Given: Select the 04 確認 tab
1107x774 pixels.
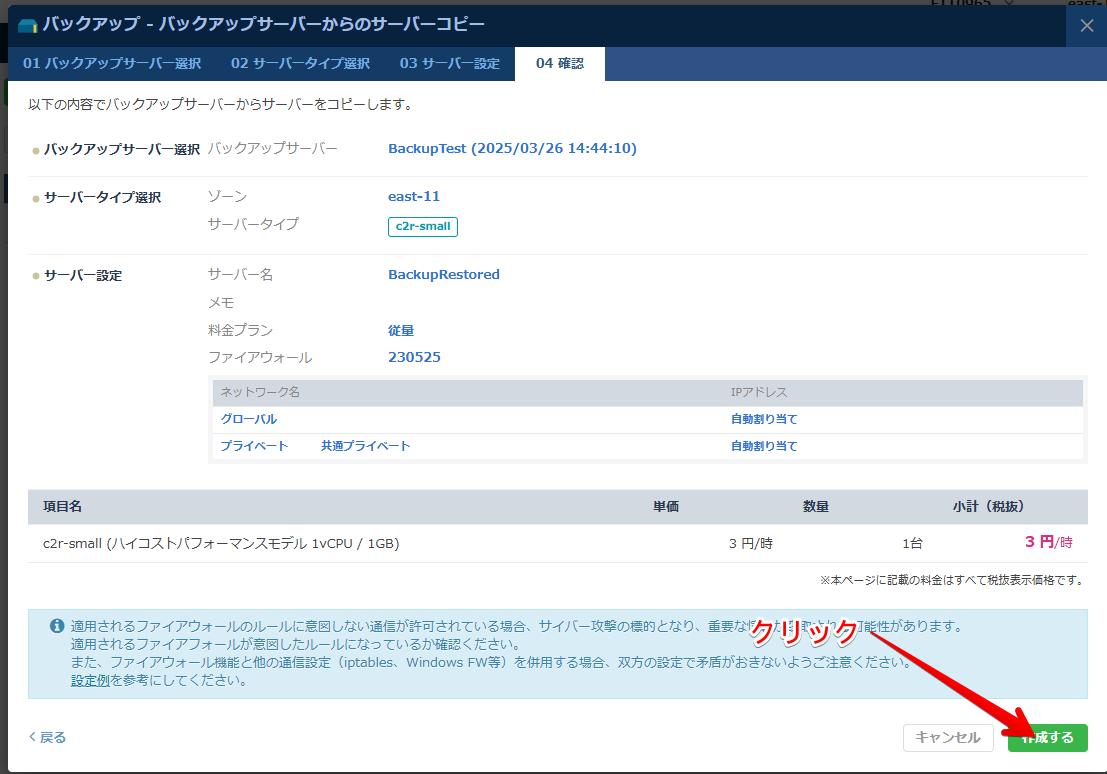Looking at the screenshot, I should [x=559, y=63].
